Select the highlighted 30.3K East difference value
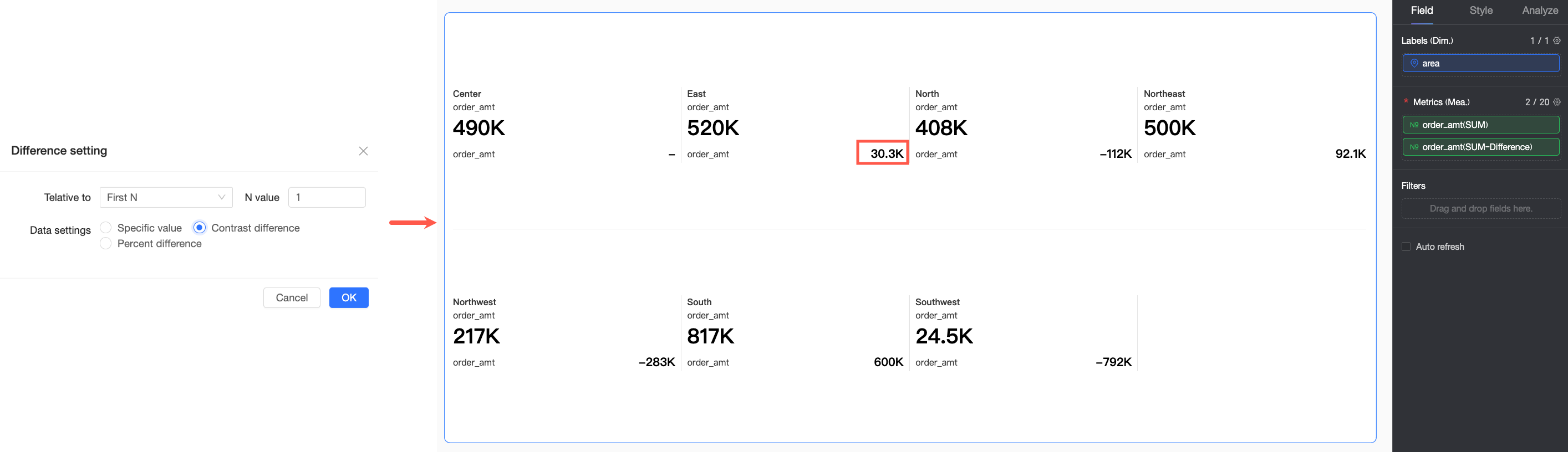 click(886, 153)
